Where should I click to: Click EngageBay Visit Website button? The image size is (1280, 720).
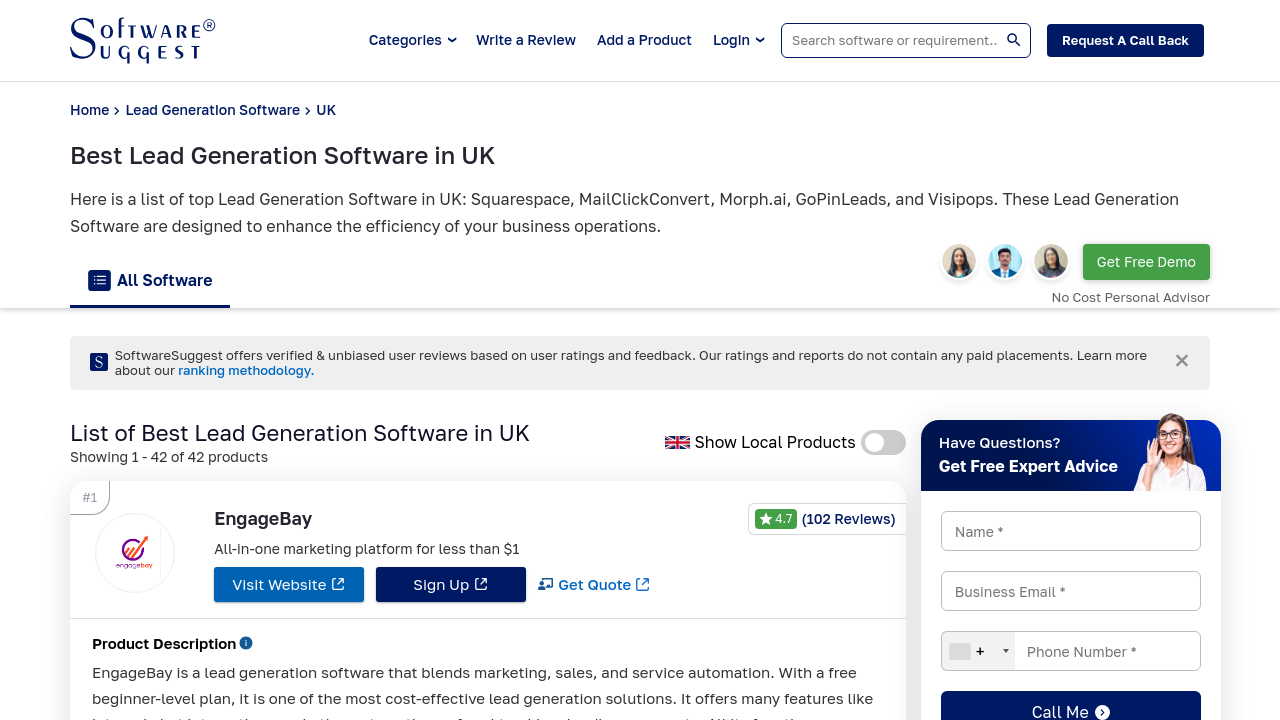289,585
